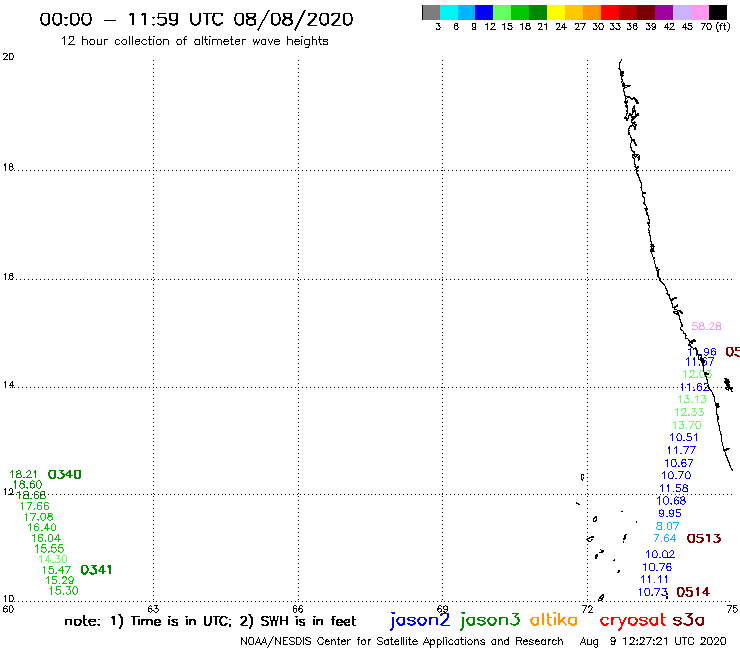Click the green wave height value 13.70
Image resolution: width=740 pixels, height=650 pixels.
687,425
